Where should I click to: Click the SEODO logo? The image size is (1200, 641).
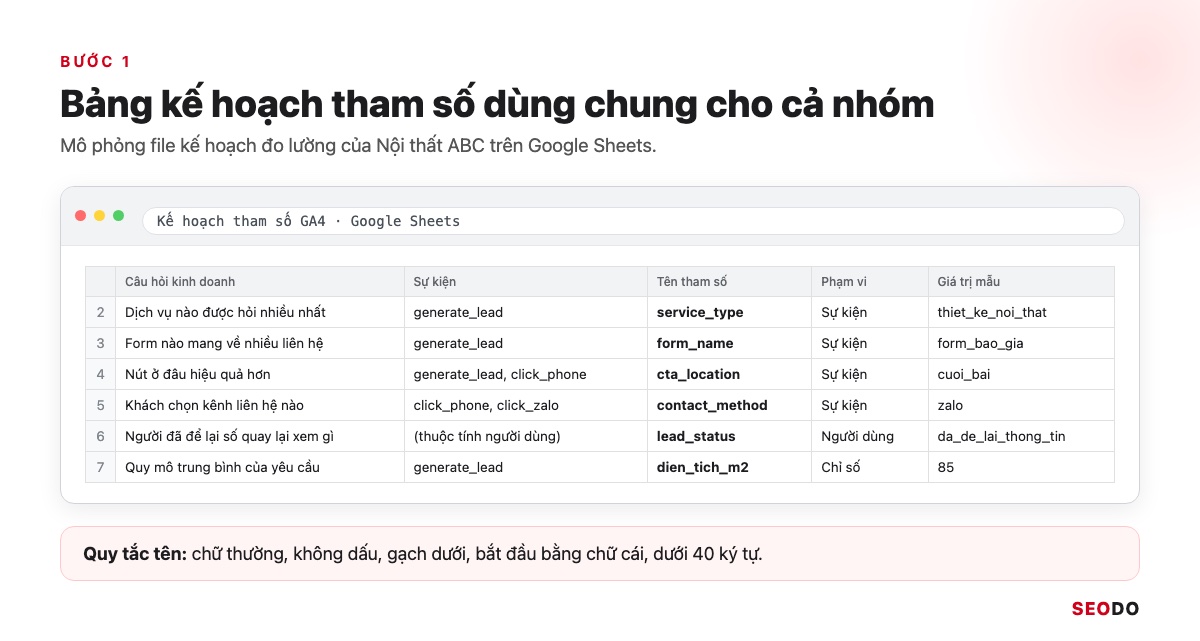(1105, 609)
